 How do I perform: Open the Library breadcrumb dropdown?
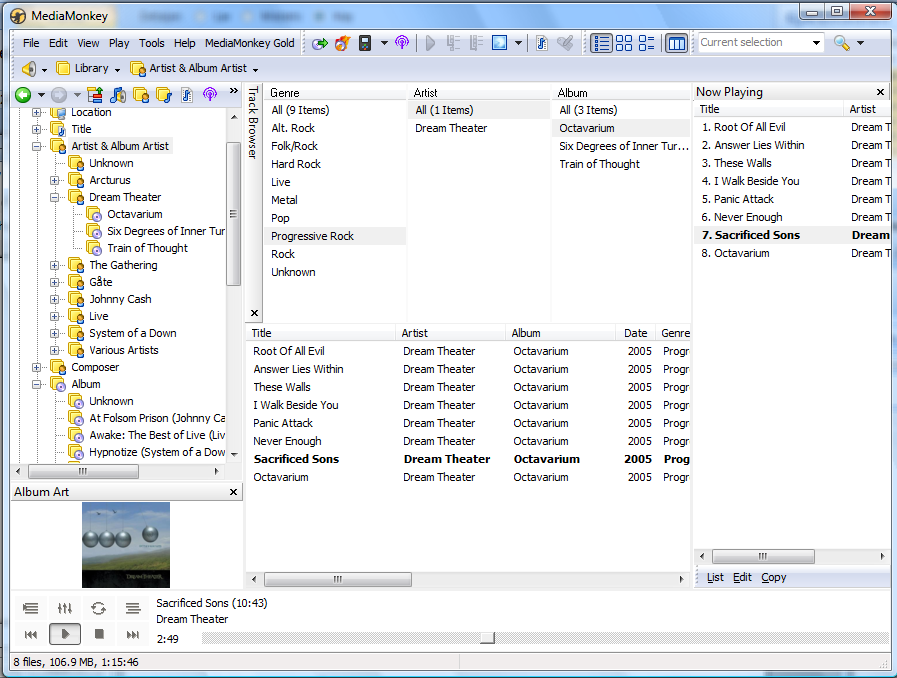pos(117,70)
